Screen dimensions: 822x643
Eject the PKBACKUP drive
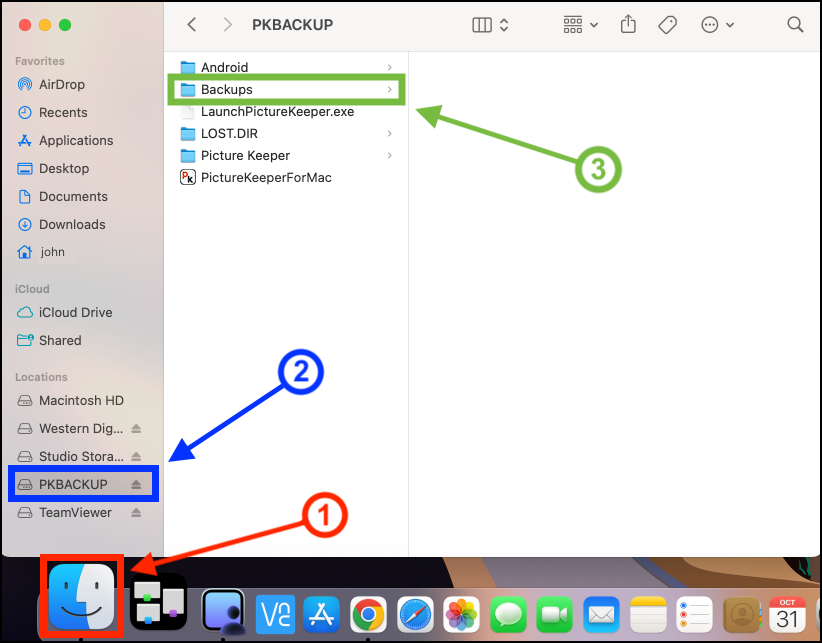136,484
